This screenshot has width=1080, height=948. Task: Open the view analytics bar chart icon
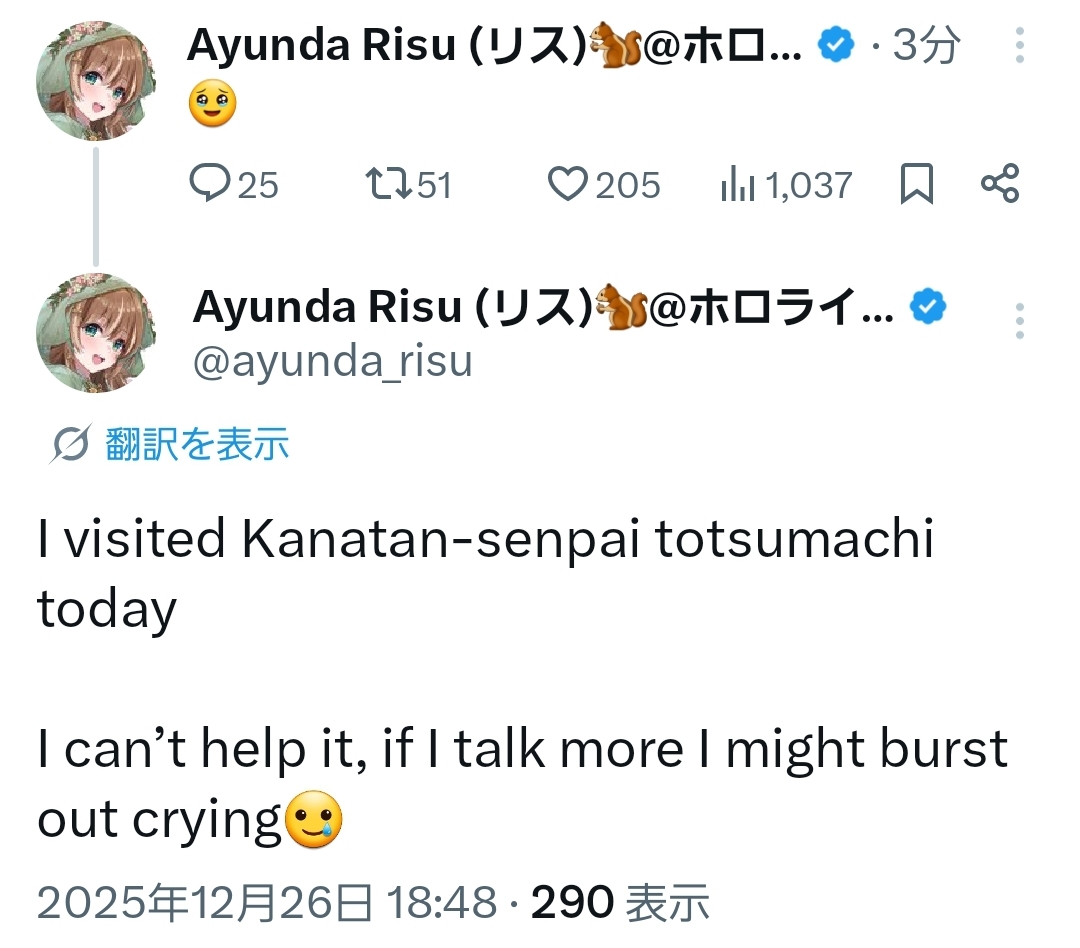[x=737, y=185]
